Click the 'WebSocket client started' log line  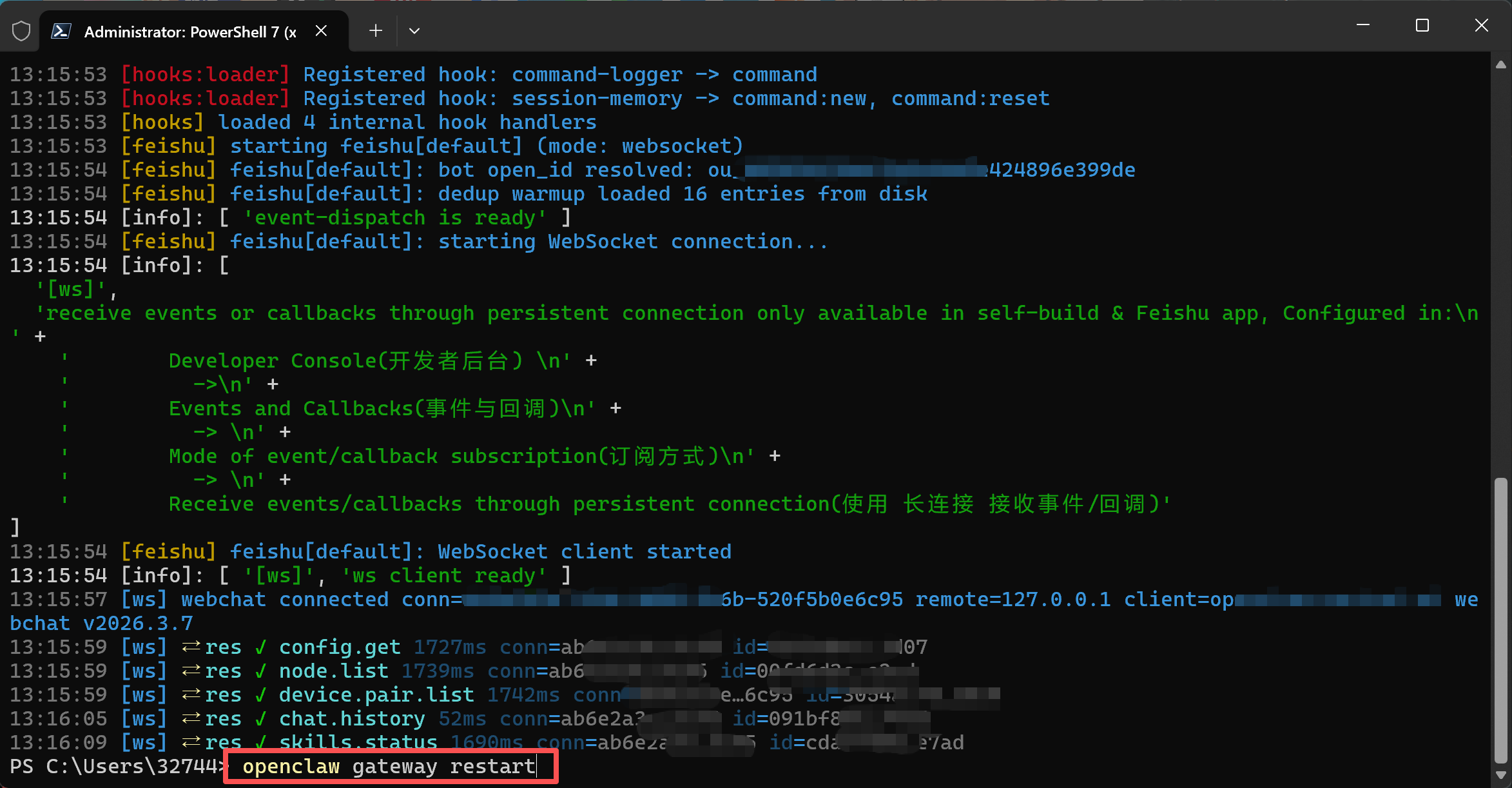(x=584, y=552)
